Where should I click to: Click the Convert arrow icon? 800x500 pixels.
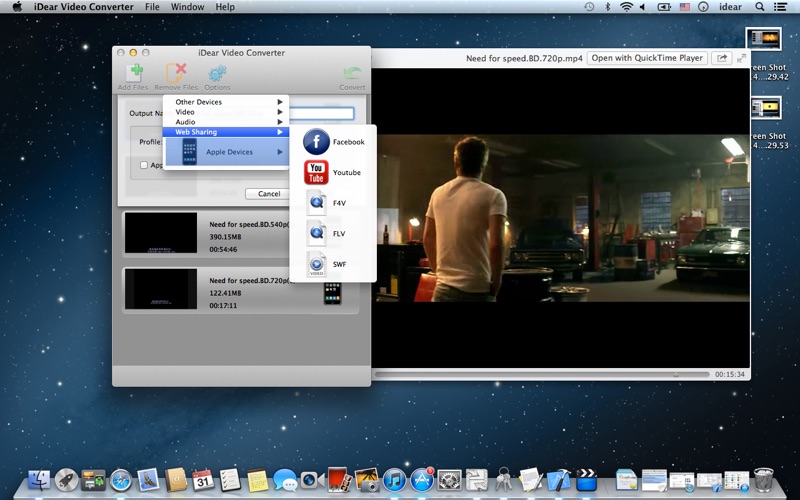tap(352, 73)
